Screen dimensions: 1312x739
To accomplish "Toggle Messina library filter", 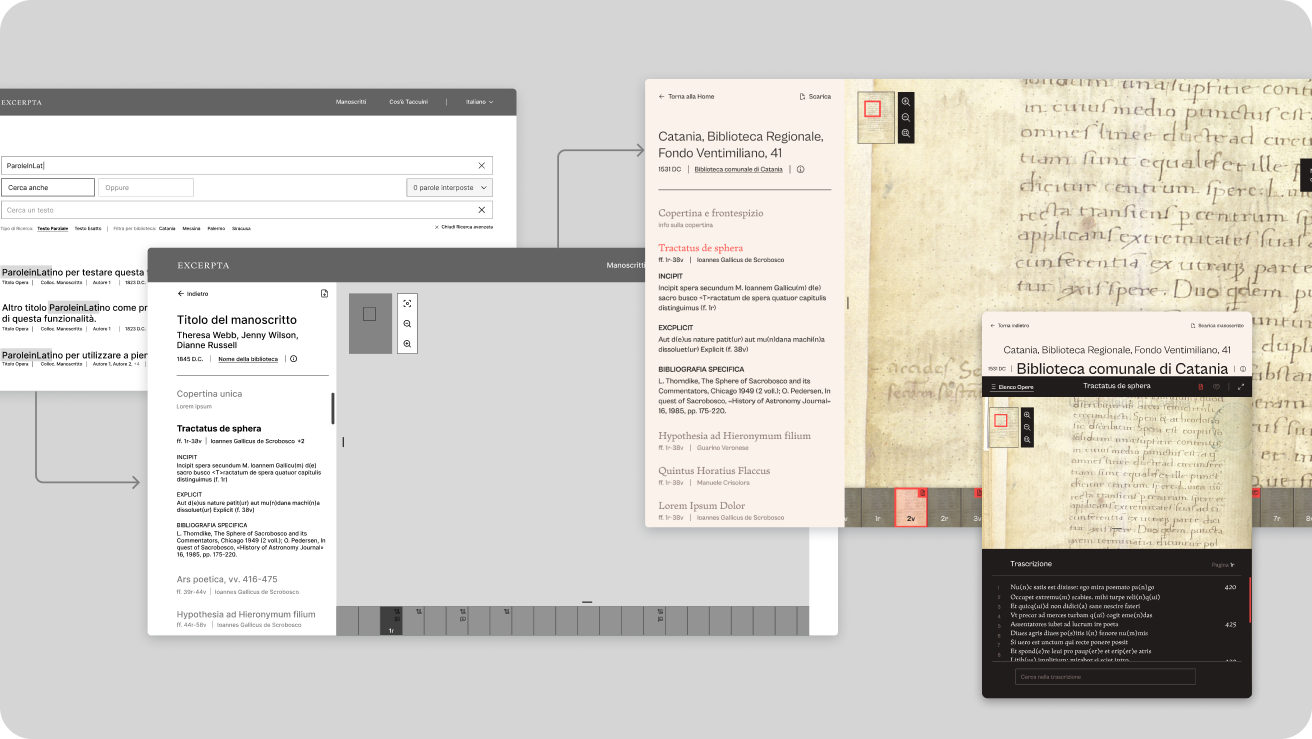I will (x=191, y=228).
